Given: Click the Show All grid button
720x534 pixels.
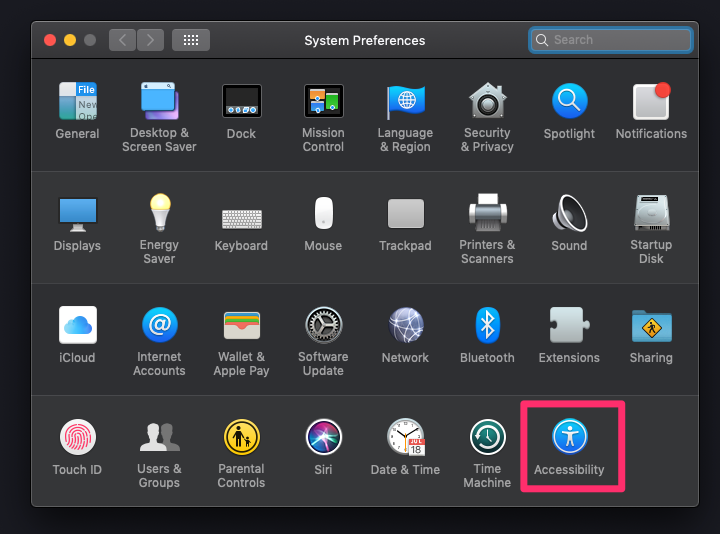Looking at the screenshot, I should 191,40.
